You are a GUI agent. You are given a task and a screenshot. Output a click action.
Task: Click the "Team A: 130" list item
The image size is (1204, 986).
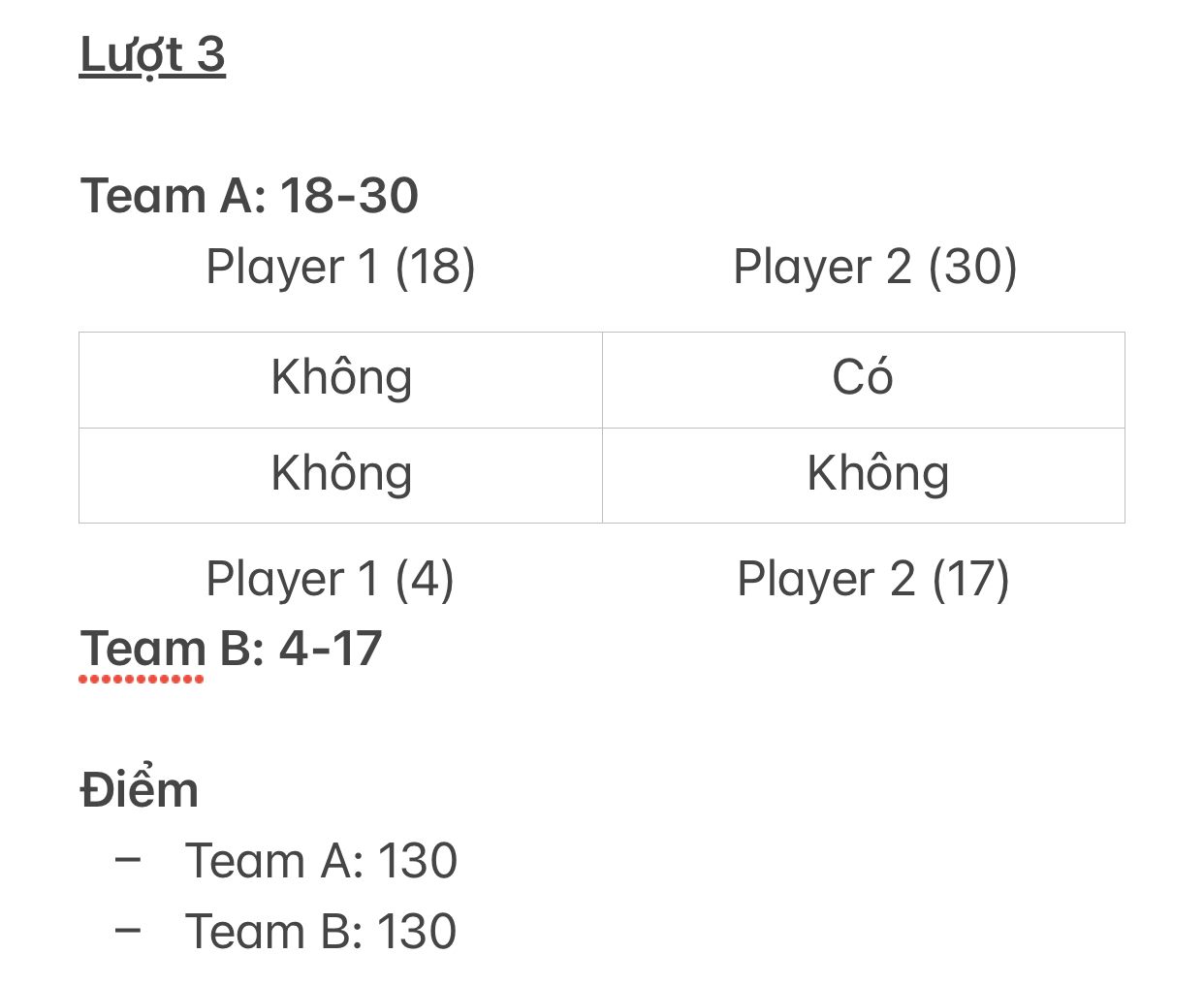321,861
